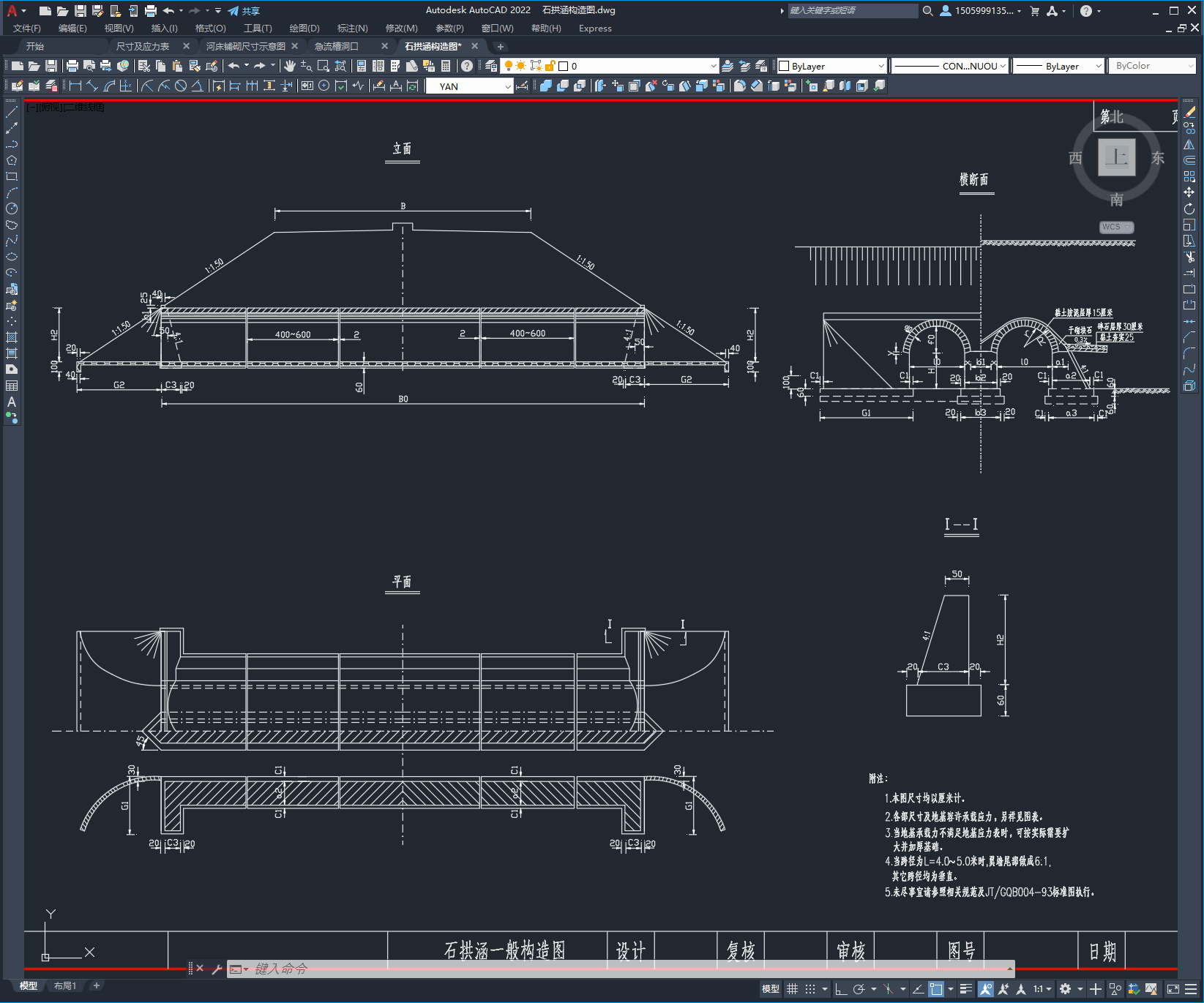Click the Erase tool in modify toolbar

click(x=1189, y=112)
